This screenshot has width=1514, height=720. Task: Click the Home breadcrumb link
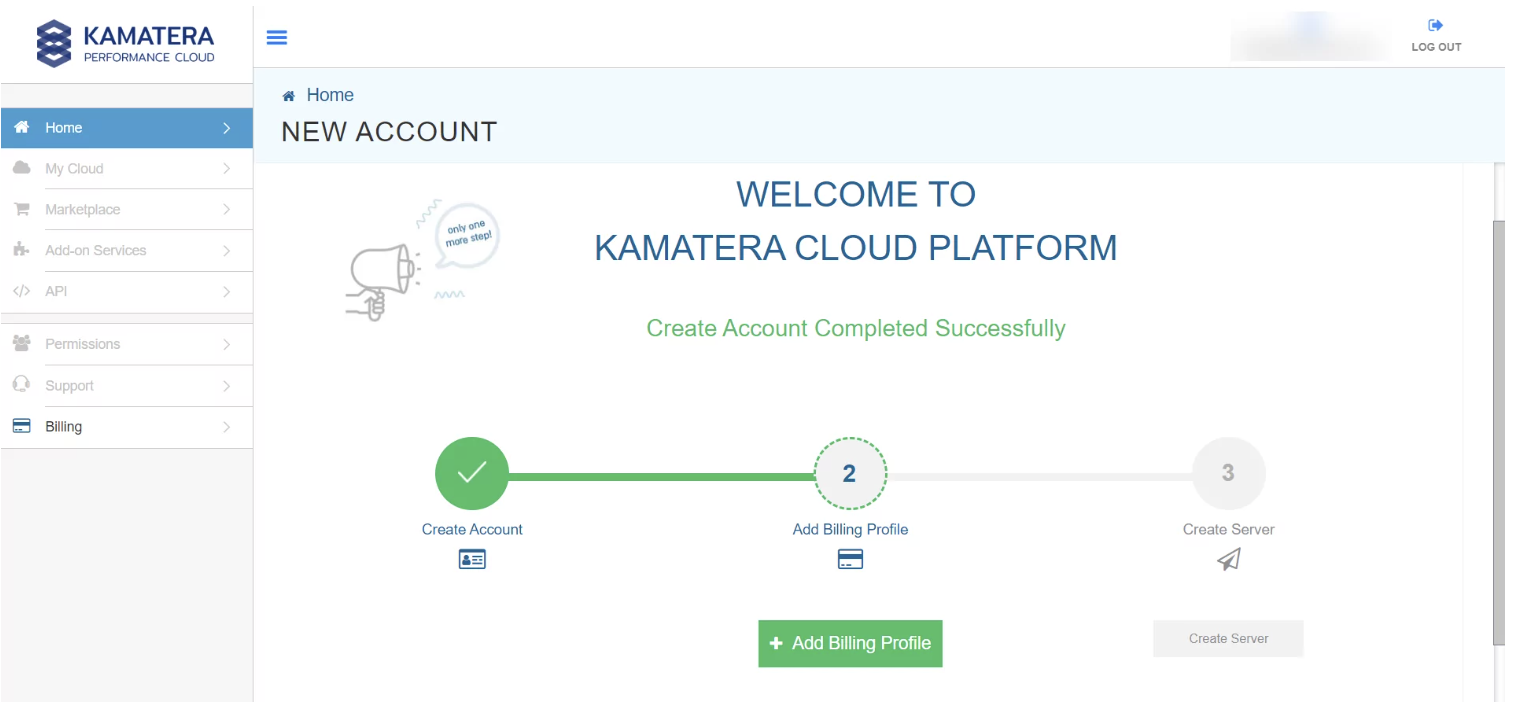pyautogui.click(x=330, y=95)
